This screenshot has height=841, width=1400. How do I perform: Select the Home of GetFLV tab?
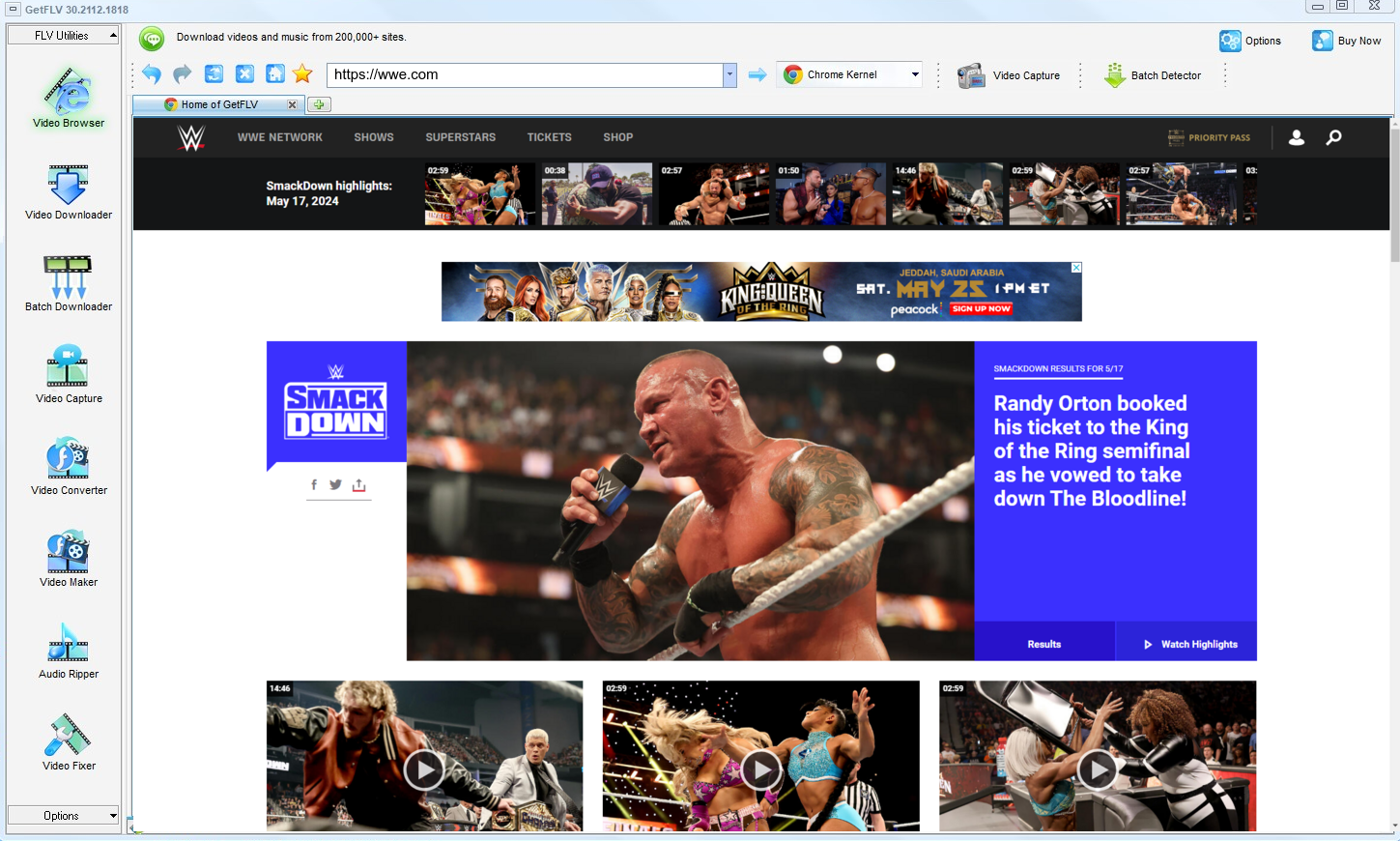pos(219,104)
